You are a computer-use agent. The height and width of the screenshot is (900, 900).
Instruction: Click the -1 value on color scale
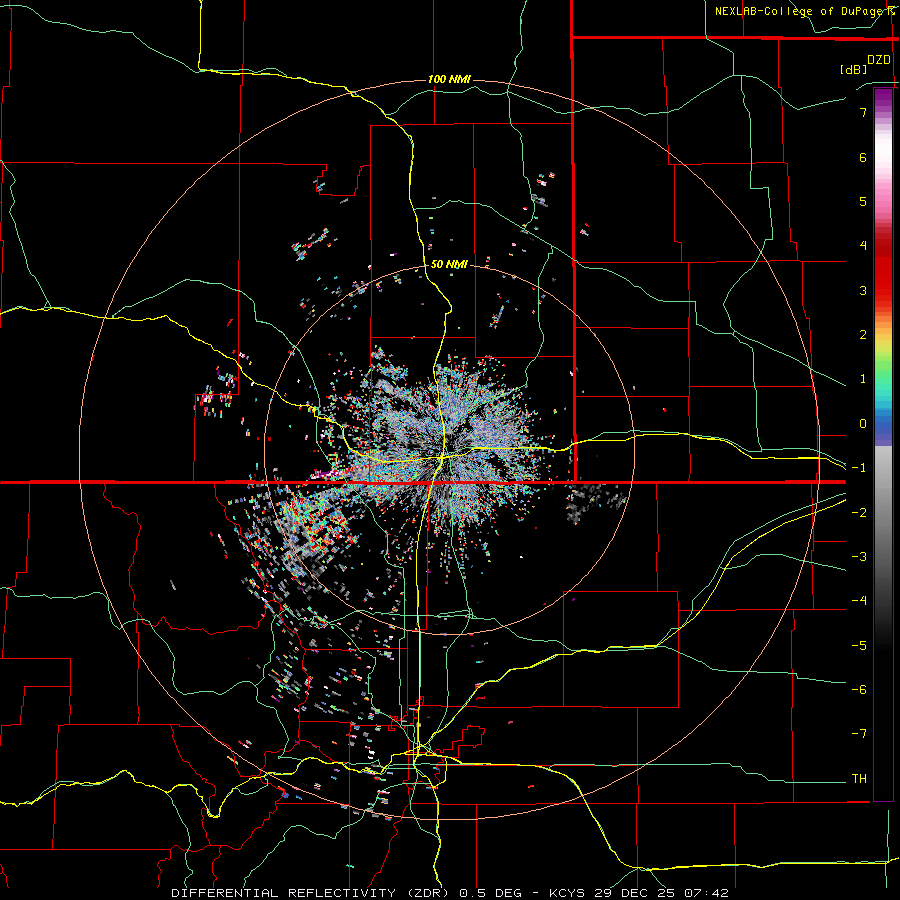pos(859,468)
